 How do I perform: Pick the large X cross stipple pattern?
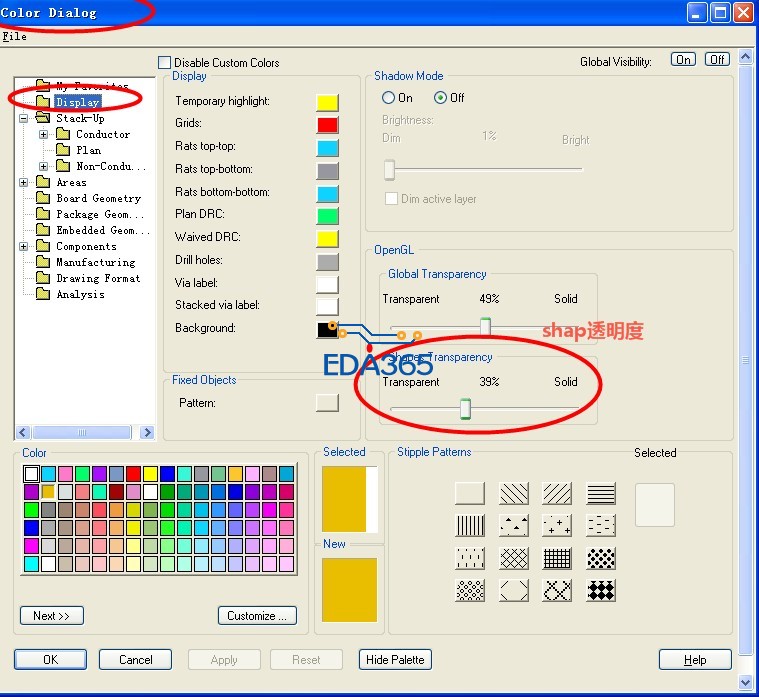tap(557, 591)
